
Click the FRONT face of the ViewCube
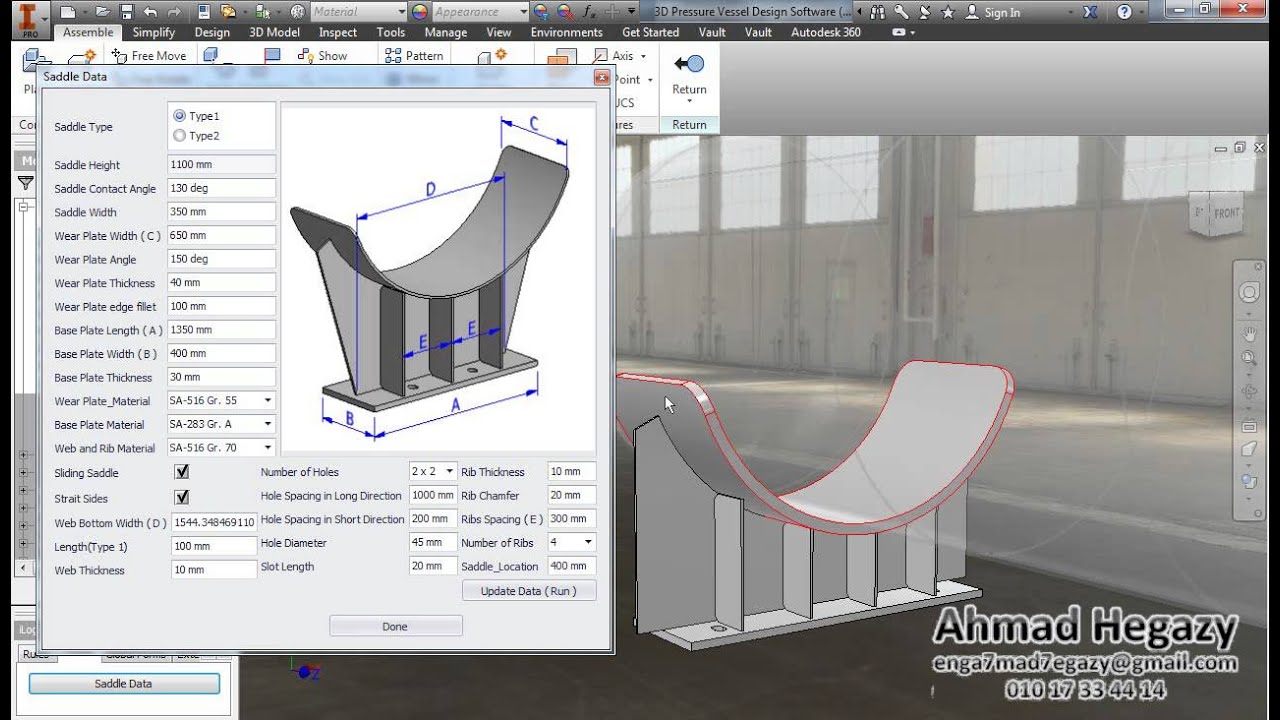[x=1227, y=213]
